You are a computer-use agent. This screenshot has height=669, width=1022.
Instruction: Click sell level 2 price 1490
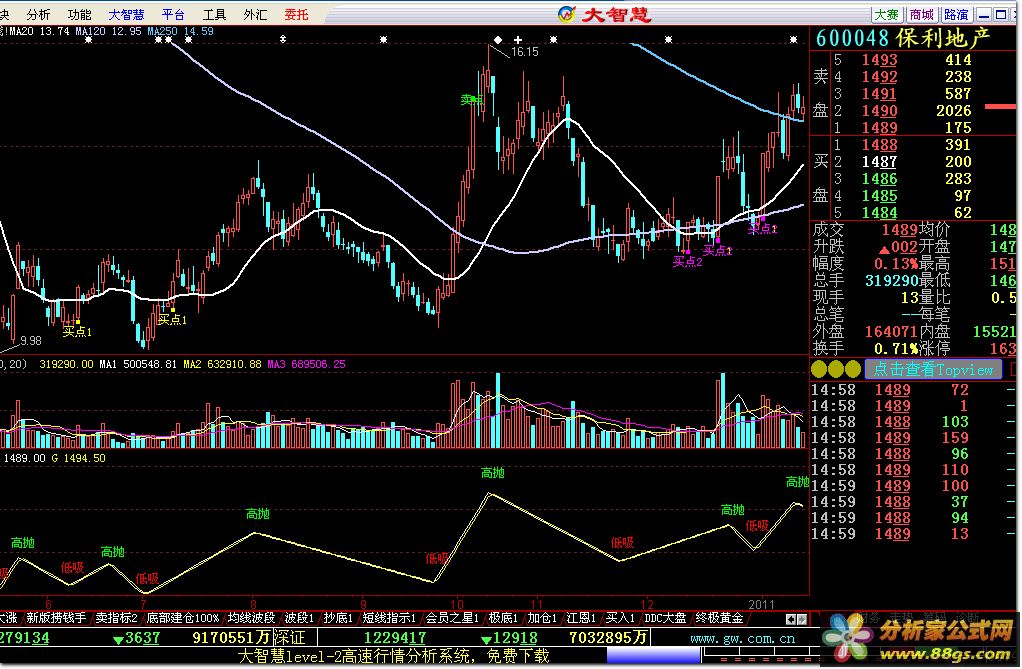tap(879, 111)
